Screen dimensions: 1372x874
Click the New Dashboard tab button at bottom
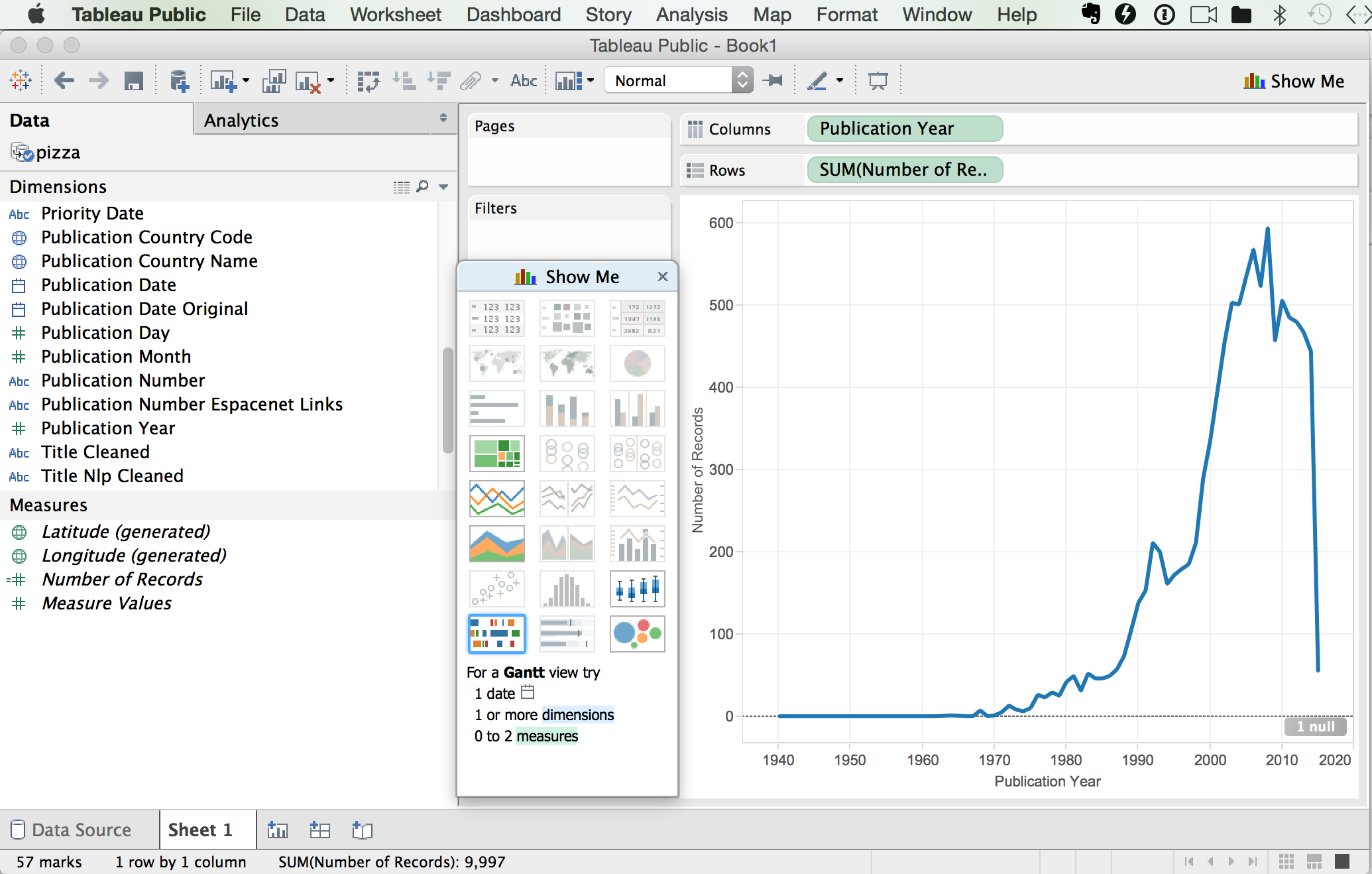pyautogui.click(x=319, y=830)
